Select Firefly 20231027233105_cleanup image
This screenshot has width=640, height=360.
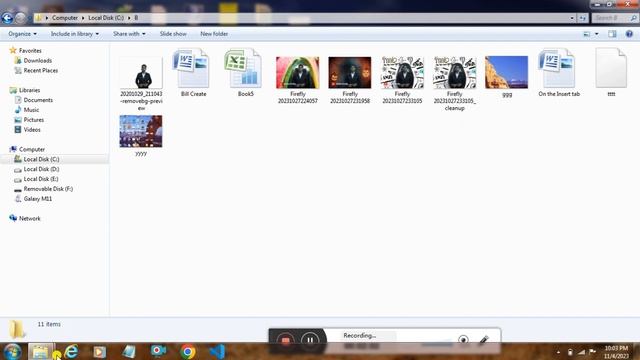pyautogui.click(x=454, y=84)
